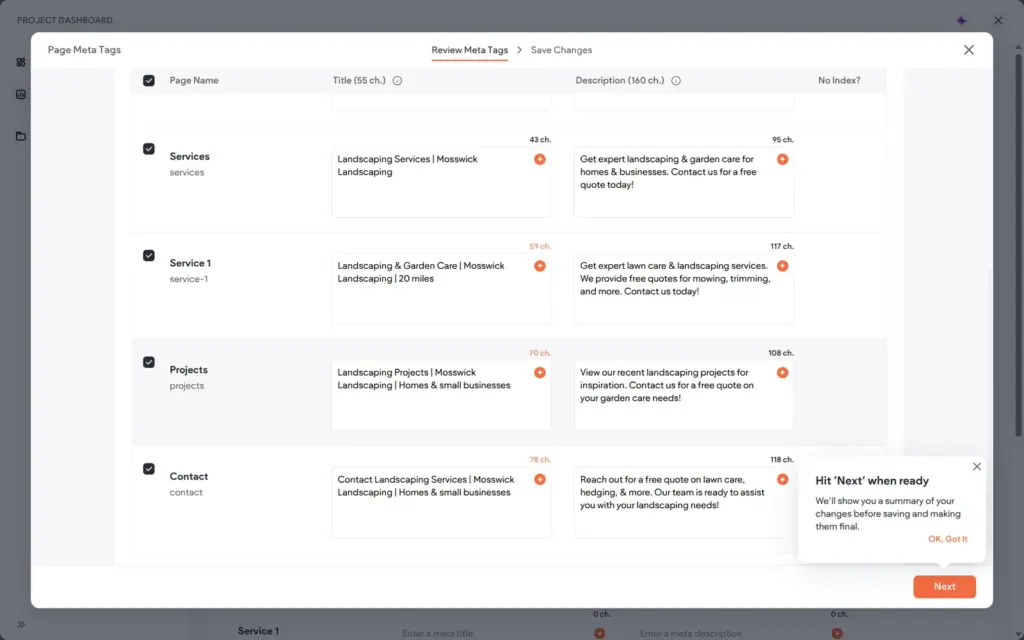Click the 'PROJECT DASHBOARD' heading in background window
The width and height of the screenshot is (1024, 640).
[65, 20]
